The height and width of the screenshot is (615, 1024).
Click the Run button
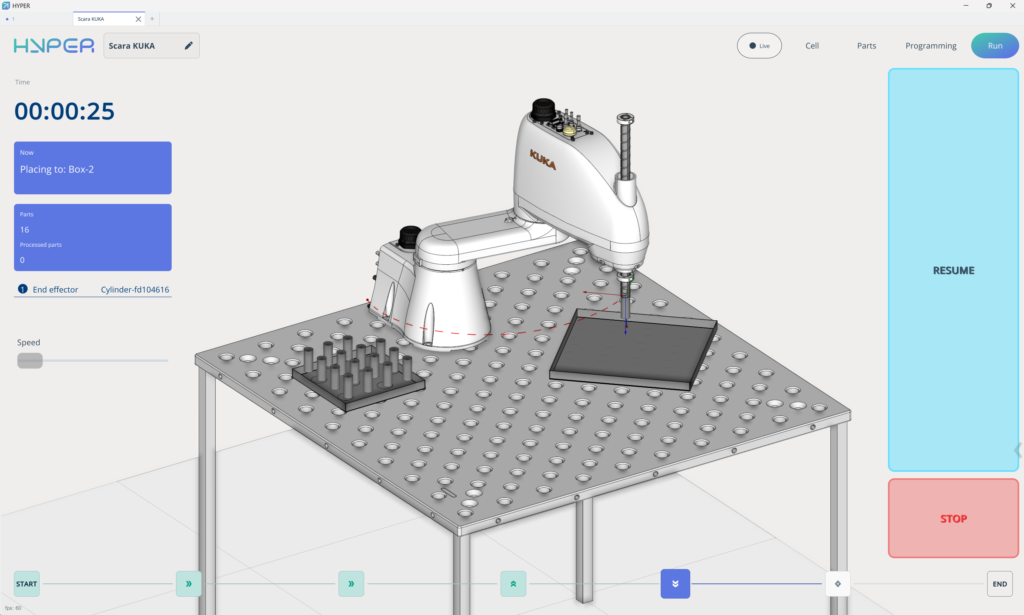click(994, 45)
